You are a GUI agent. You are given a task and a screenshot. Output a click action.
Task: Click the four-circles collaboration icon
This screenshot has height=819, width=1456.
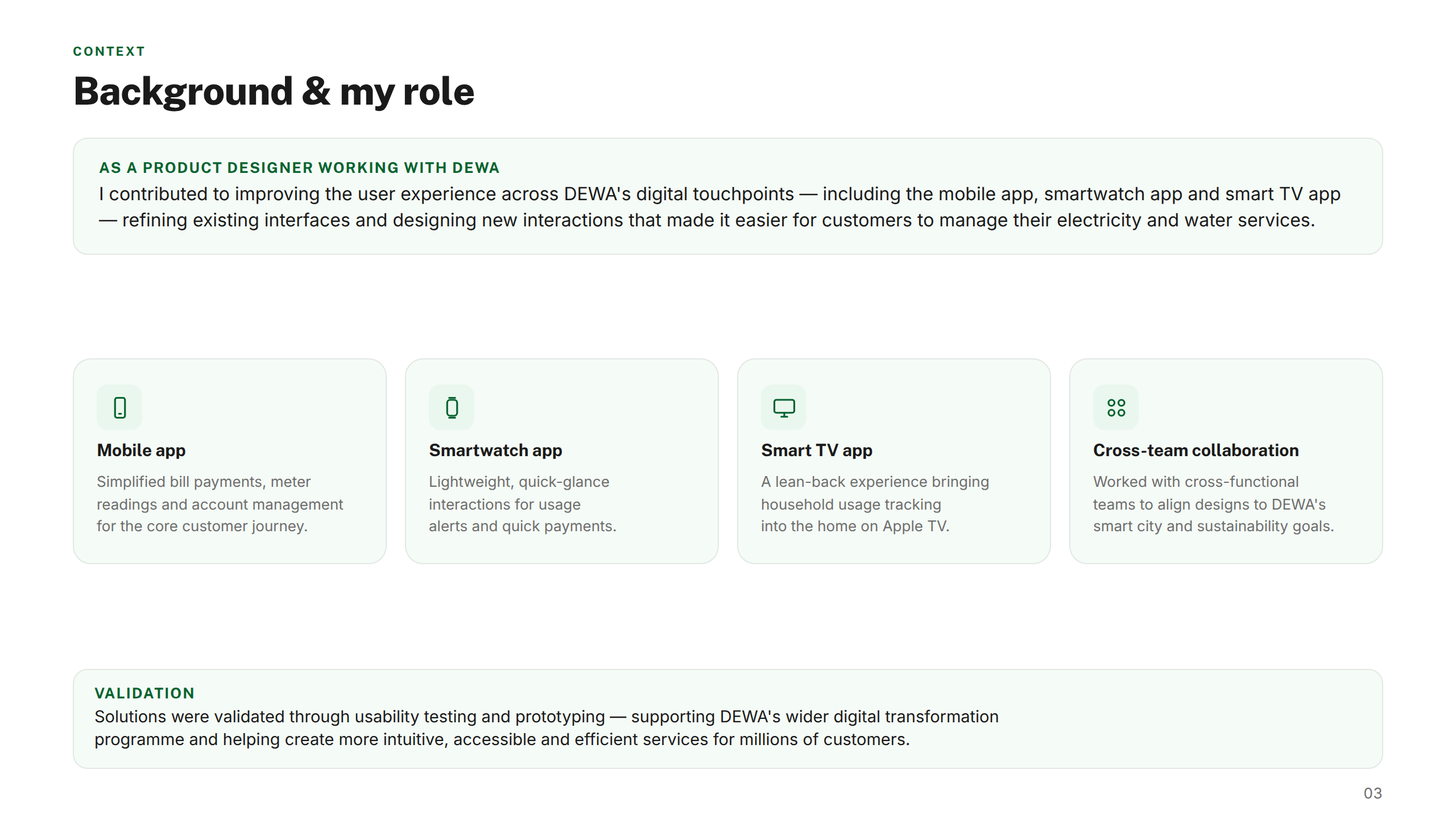click(x=1116, y=407)
